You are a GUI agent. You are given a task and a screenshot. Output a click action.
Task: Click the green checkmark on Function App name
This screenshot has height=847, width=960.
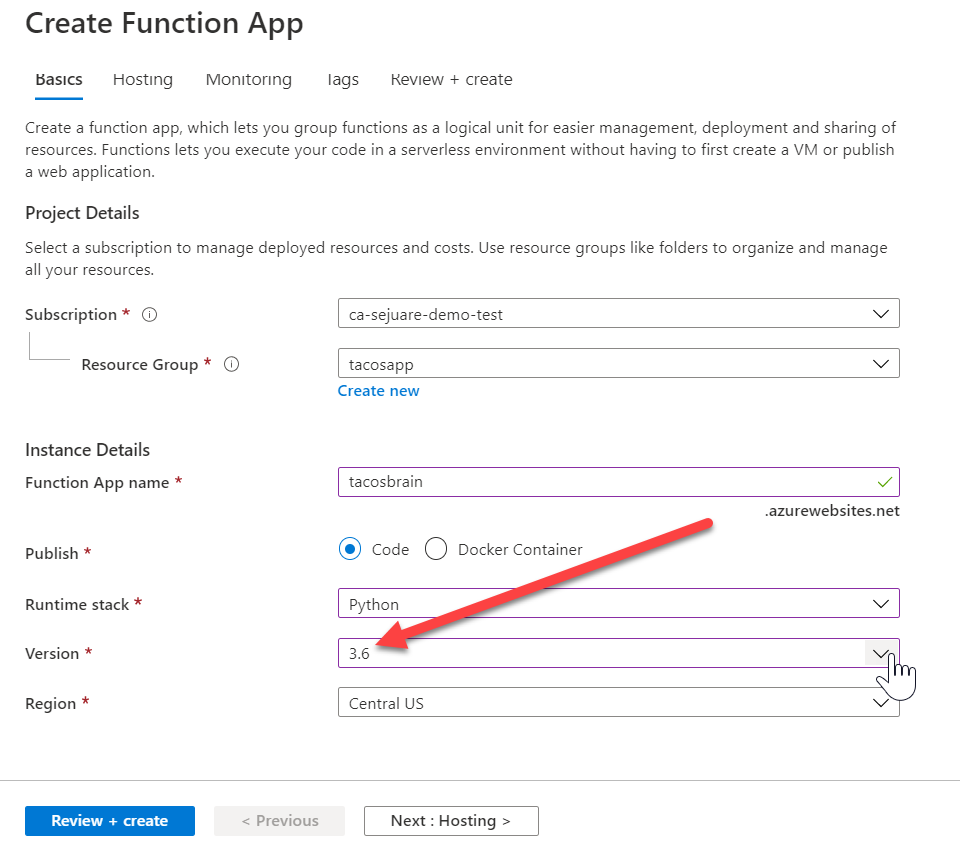(884, 482)
